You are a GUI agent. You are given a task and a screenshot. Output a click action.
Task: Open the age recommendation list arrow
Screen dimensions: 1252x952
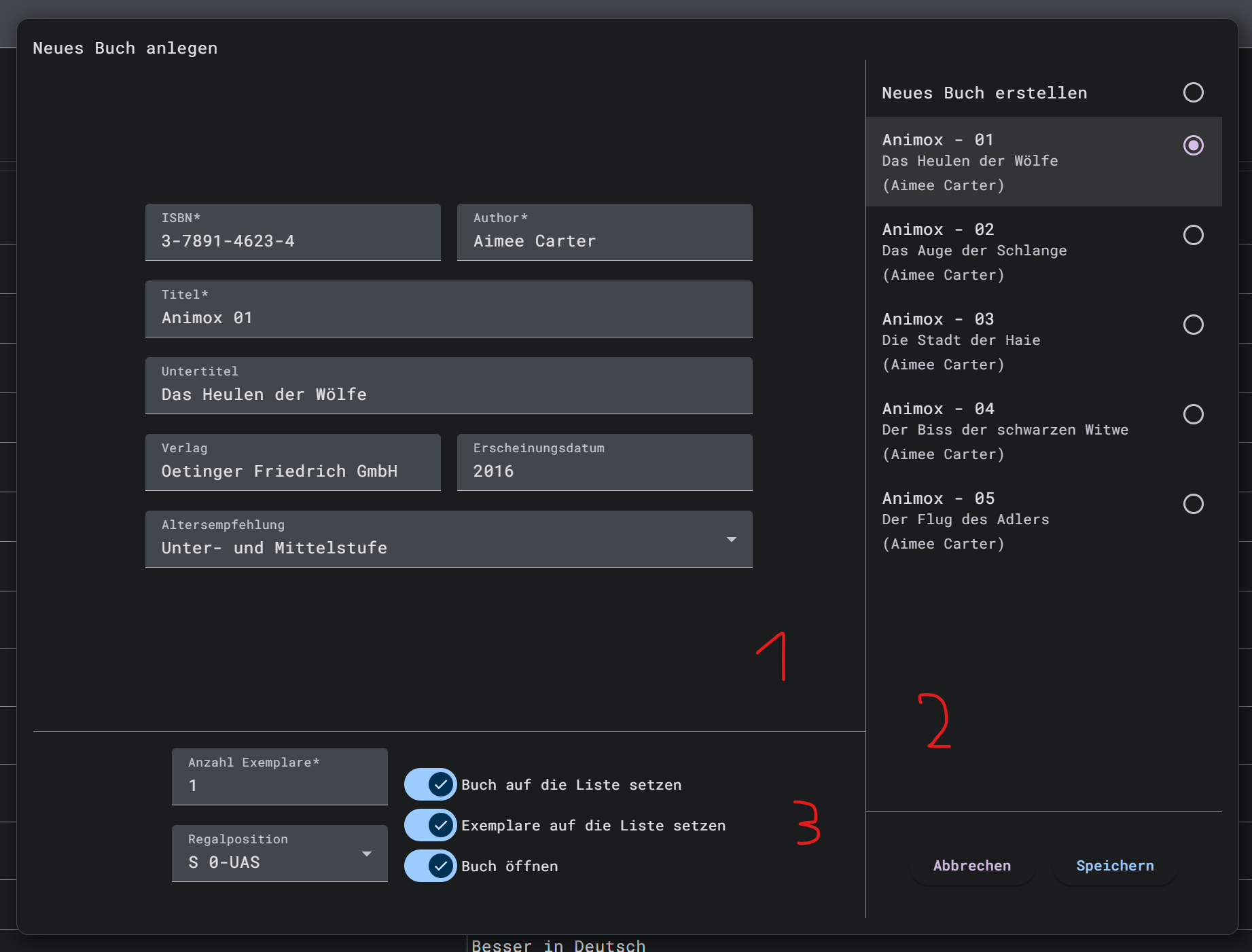pyautogui.click(x=732, y=539)
